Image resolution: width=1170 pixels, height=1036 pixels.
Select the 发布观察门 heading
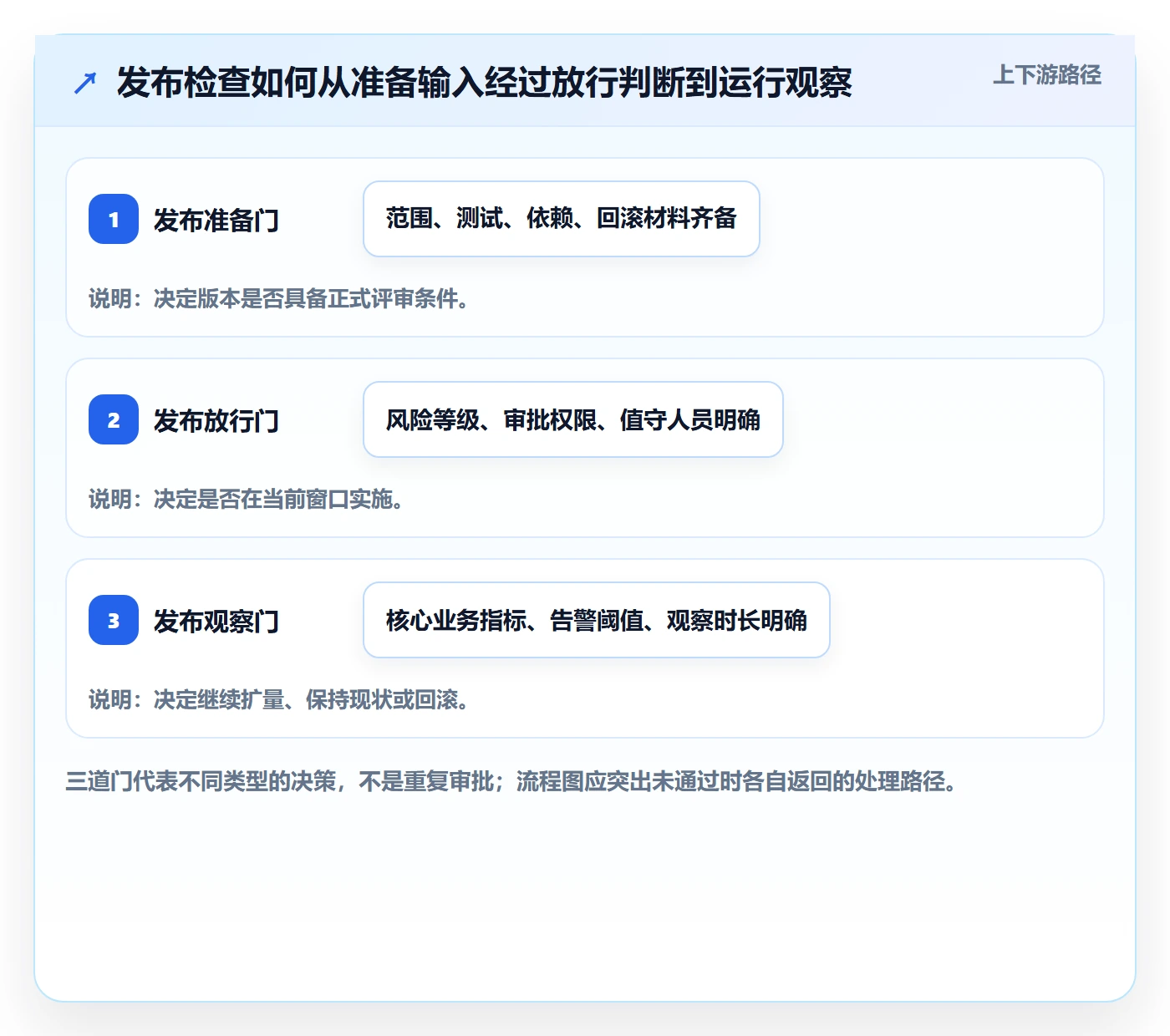click(x=216, y=621)
